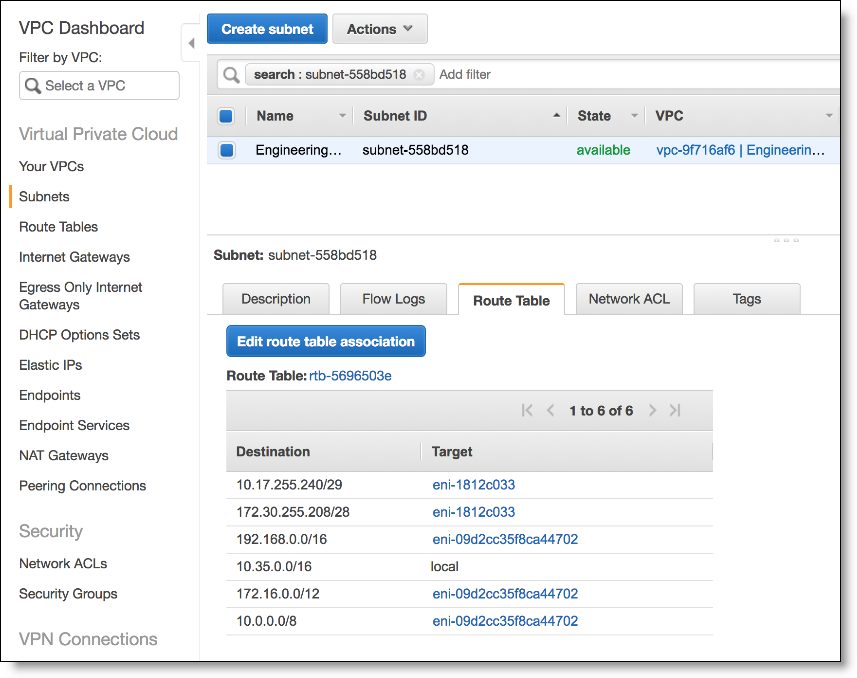Sort by Subnet ID ascending arrow

coord(556,115)
